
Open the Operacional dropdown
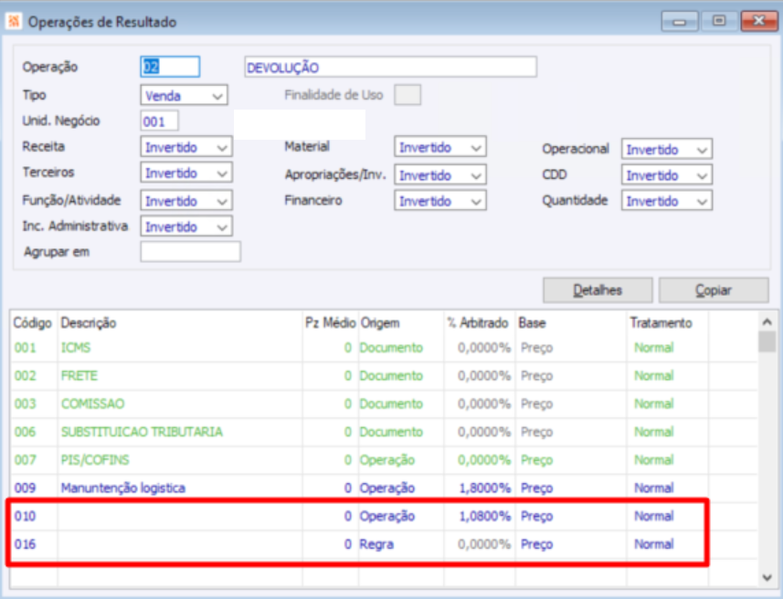[x=667, y=149]
